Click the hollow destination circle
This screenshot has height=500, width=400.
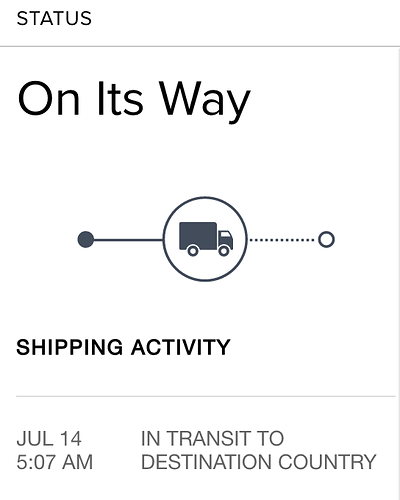[326, 239]
